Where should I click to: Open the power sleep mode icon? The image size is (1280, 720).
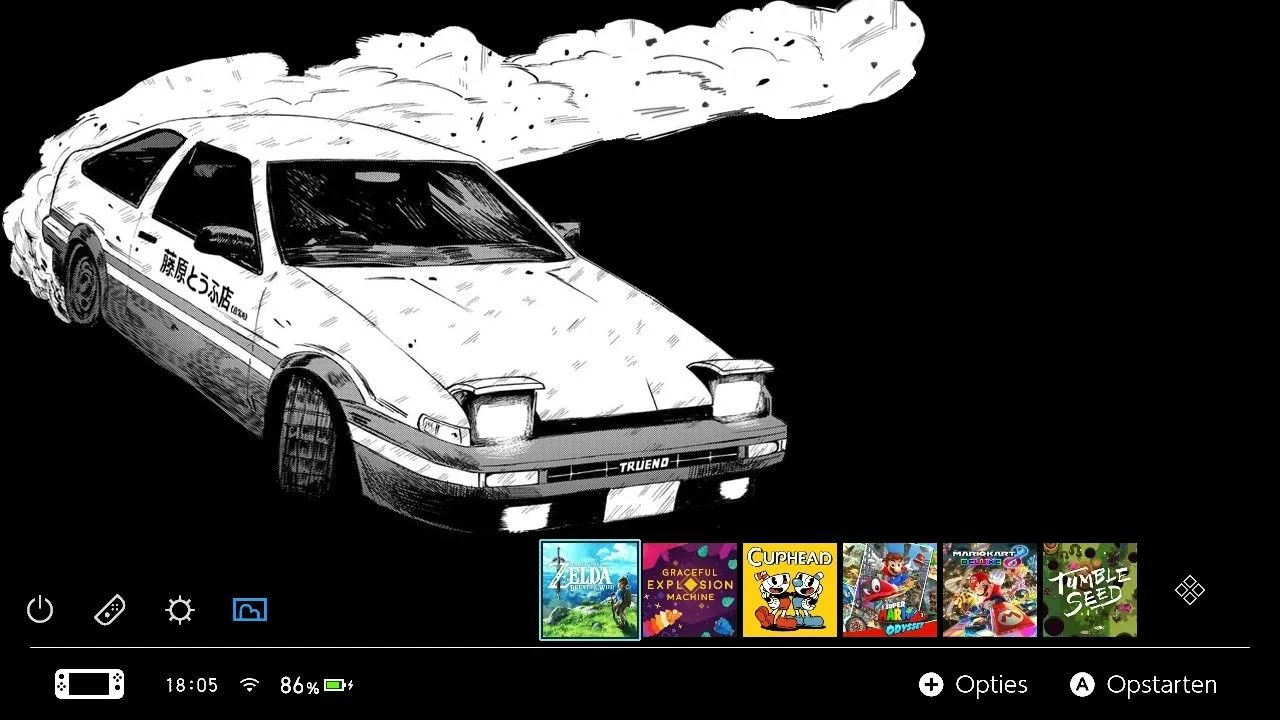pyautogui.click(x=40, y=609)
